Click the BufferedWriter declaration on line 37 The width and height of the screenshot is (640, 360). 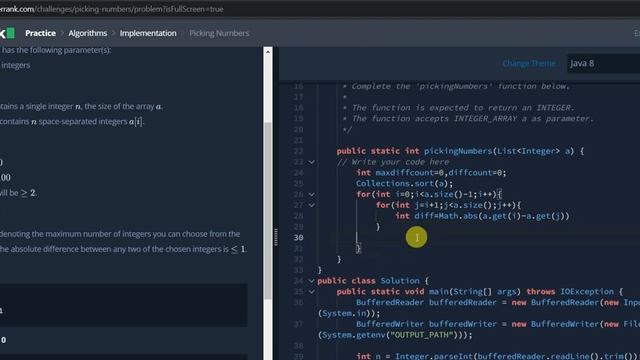click(x=498, y=324)
